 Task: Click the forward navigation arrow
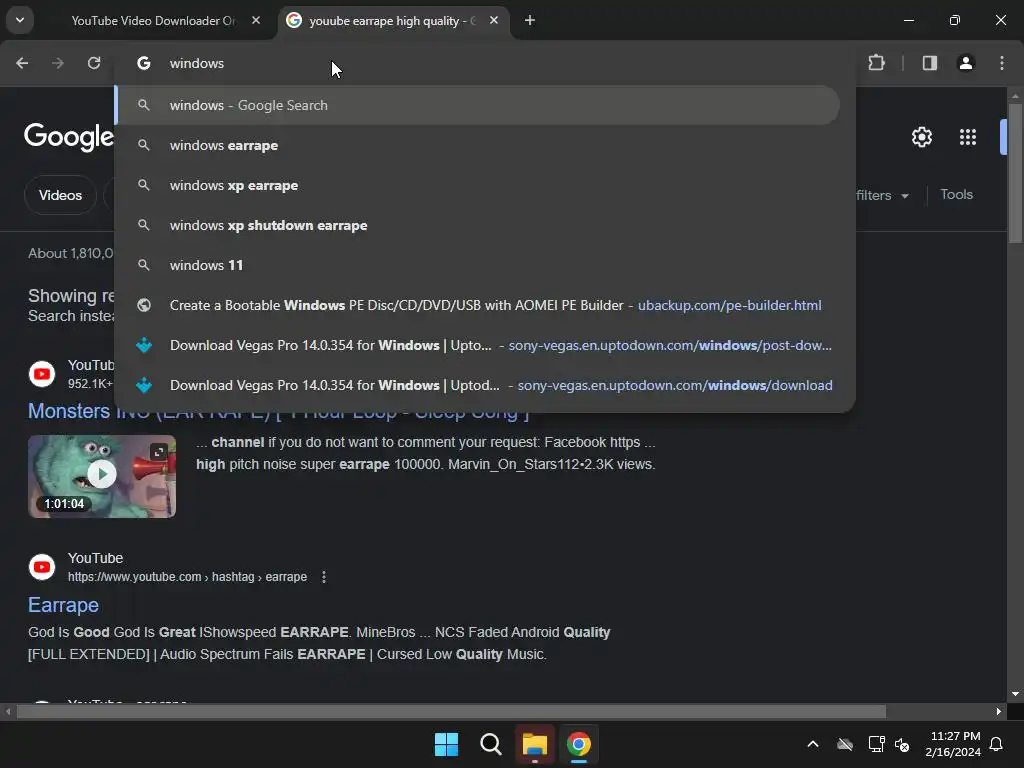coord(58,63)
